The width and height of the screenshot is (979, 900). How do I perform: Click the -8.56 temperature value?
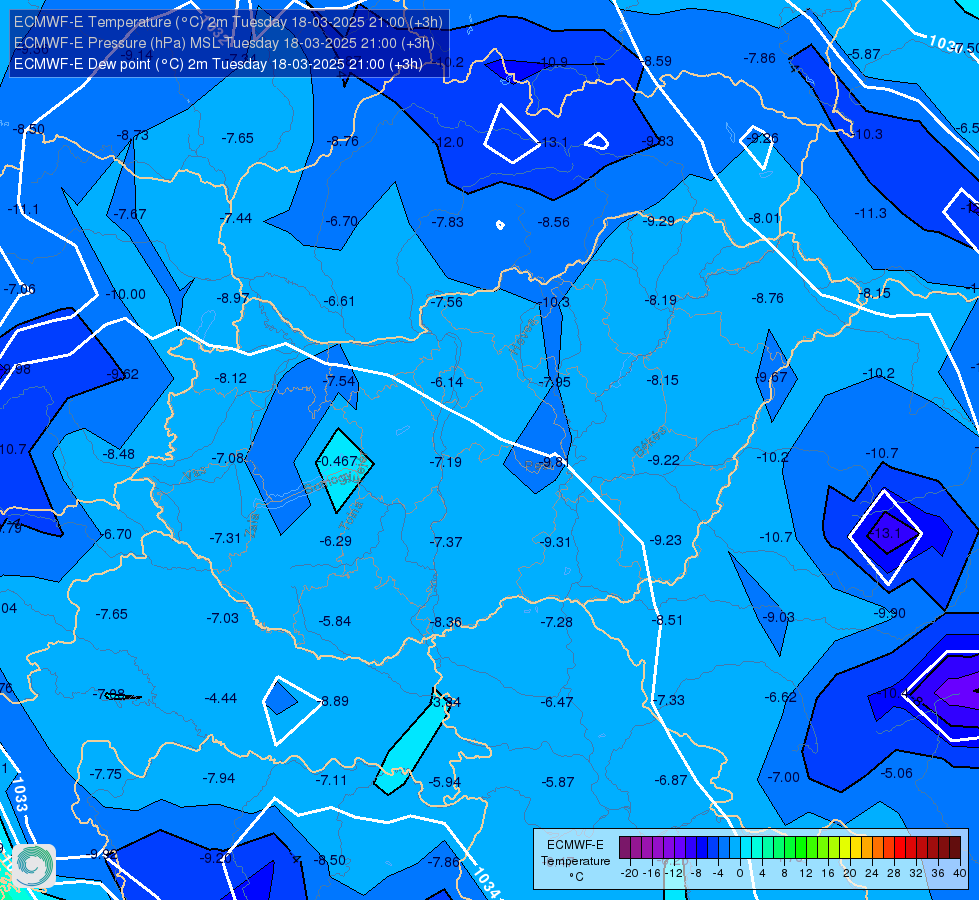click(553, 222)
